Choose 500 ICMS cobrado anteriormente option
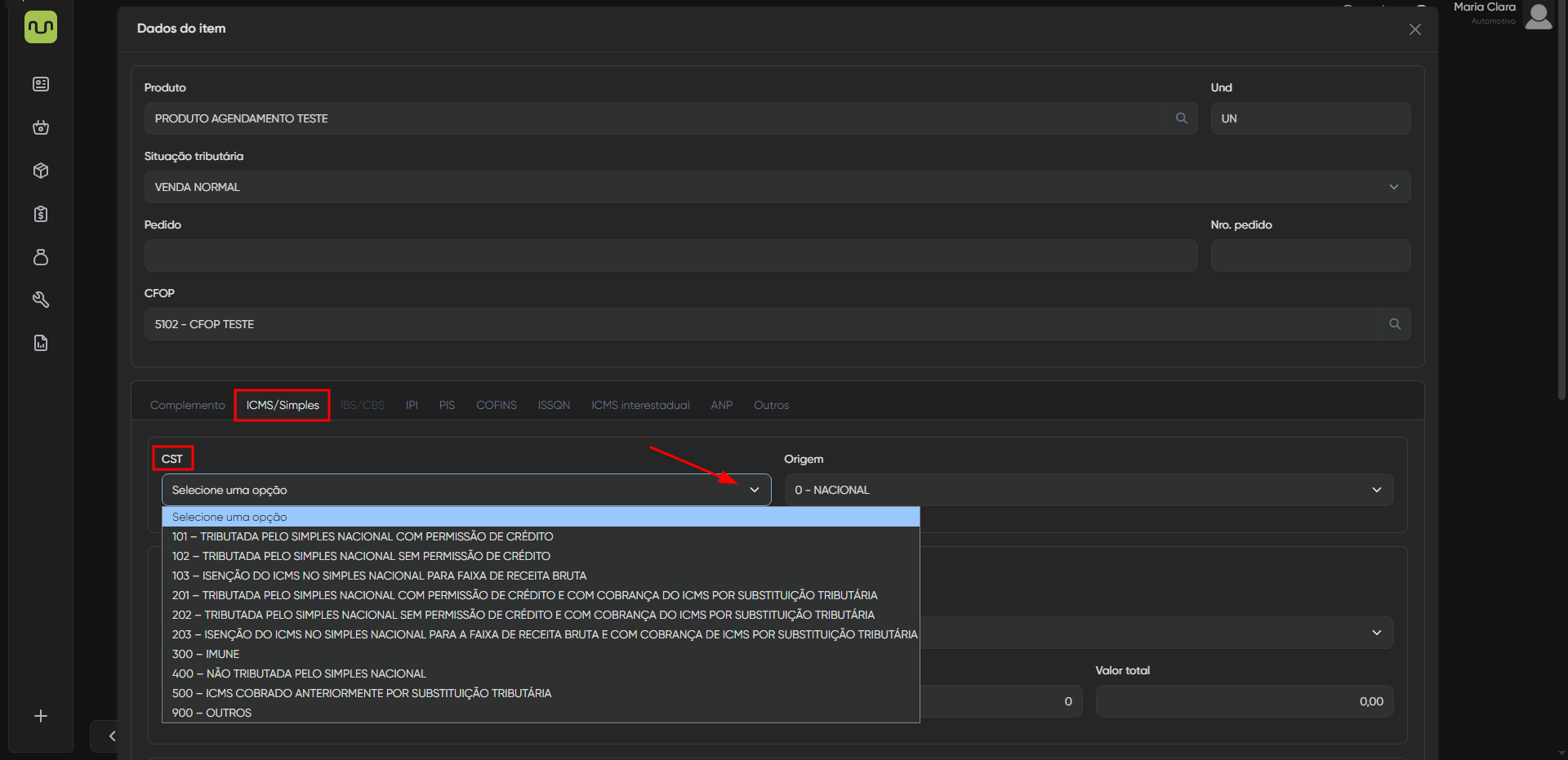Screen dimensions: 1568x760 point(361,693)
